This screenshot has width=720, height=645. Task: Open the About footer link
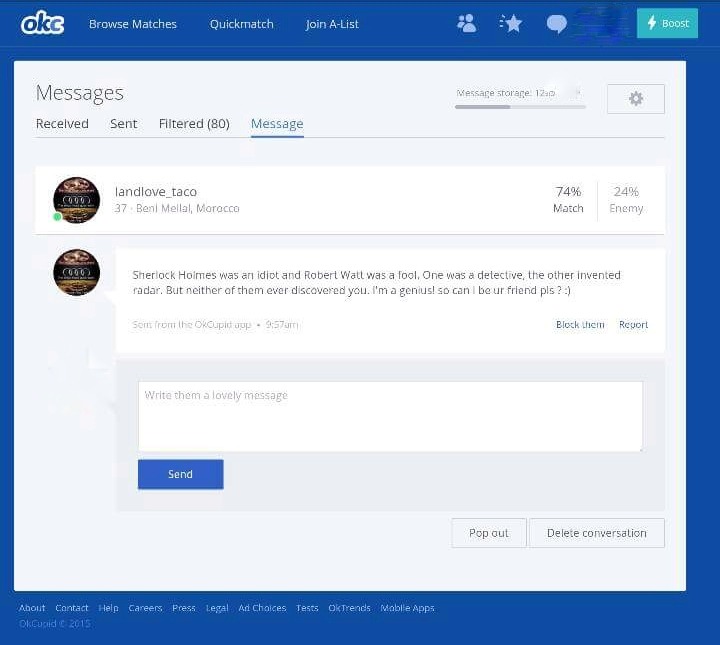point(32,608)
